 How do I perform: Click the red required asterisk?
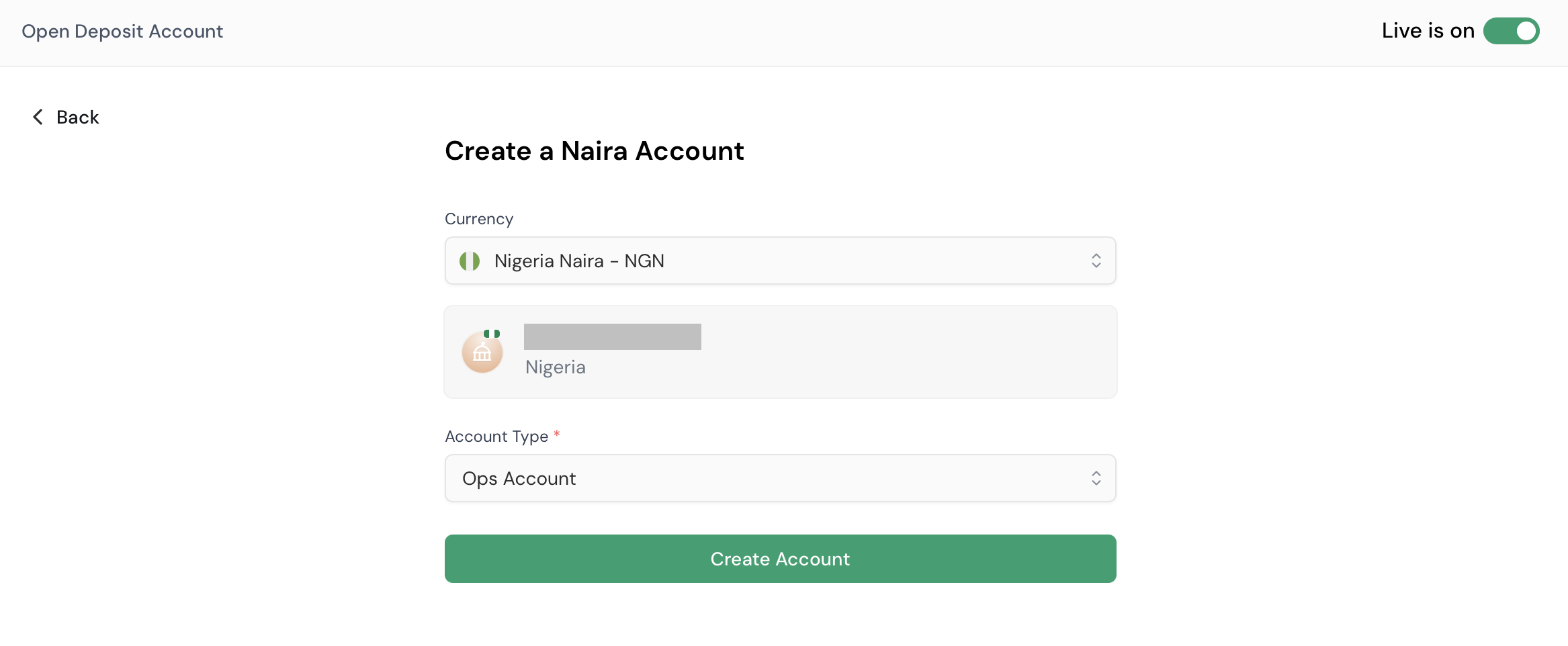click(x=557, y=434)
